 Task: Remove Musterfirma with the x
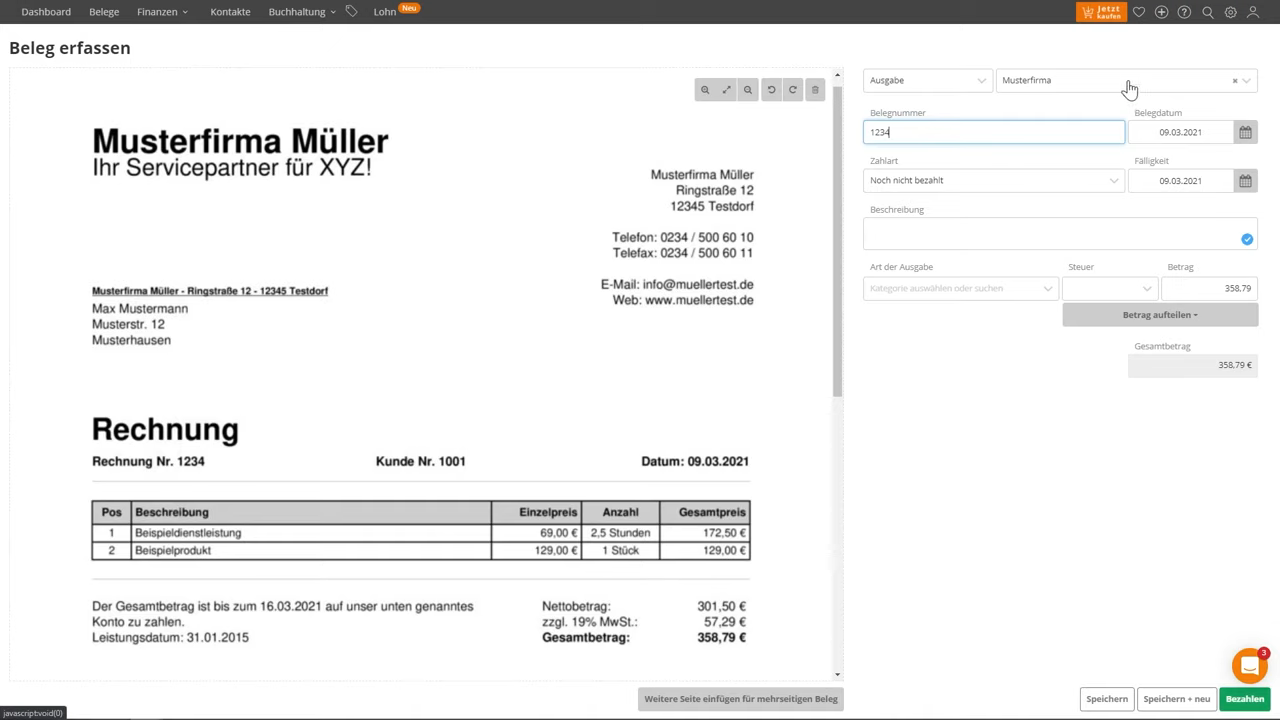(1234, 80)
